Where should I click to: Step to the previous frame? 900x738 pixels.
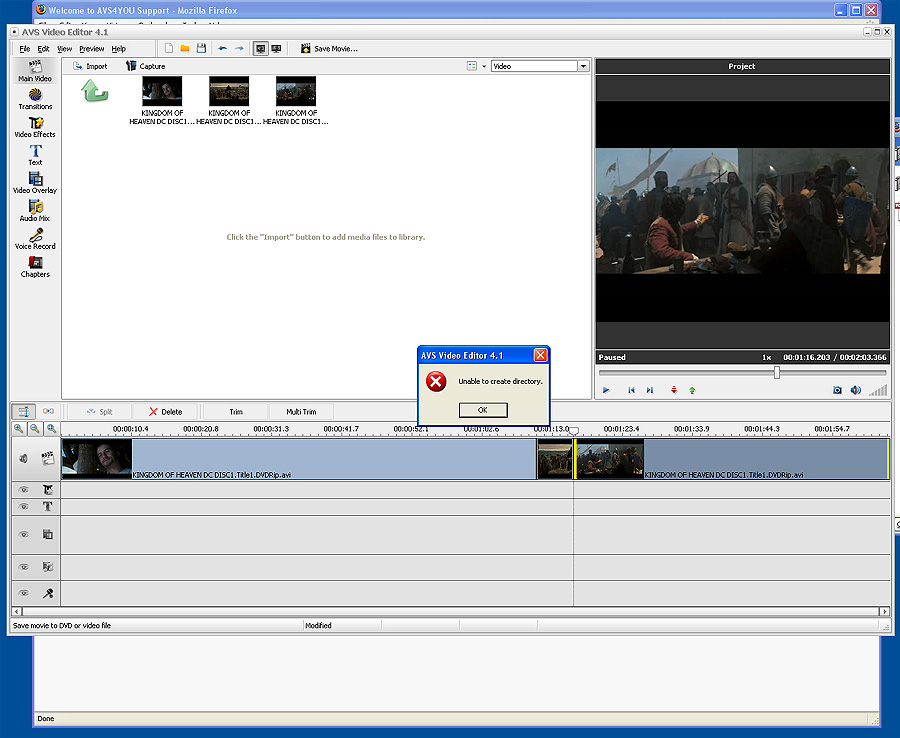pos(631,390)
